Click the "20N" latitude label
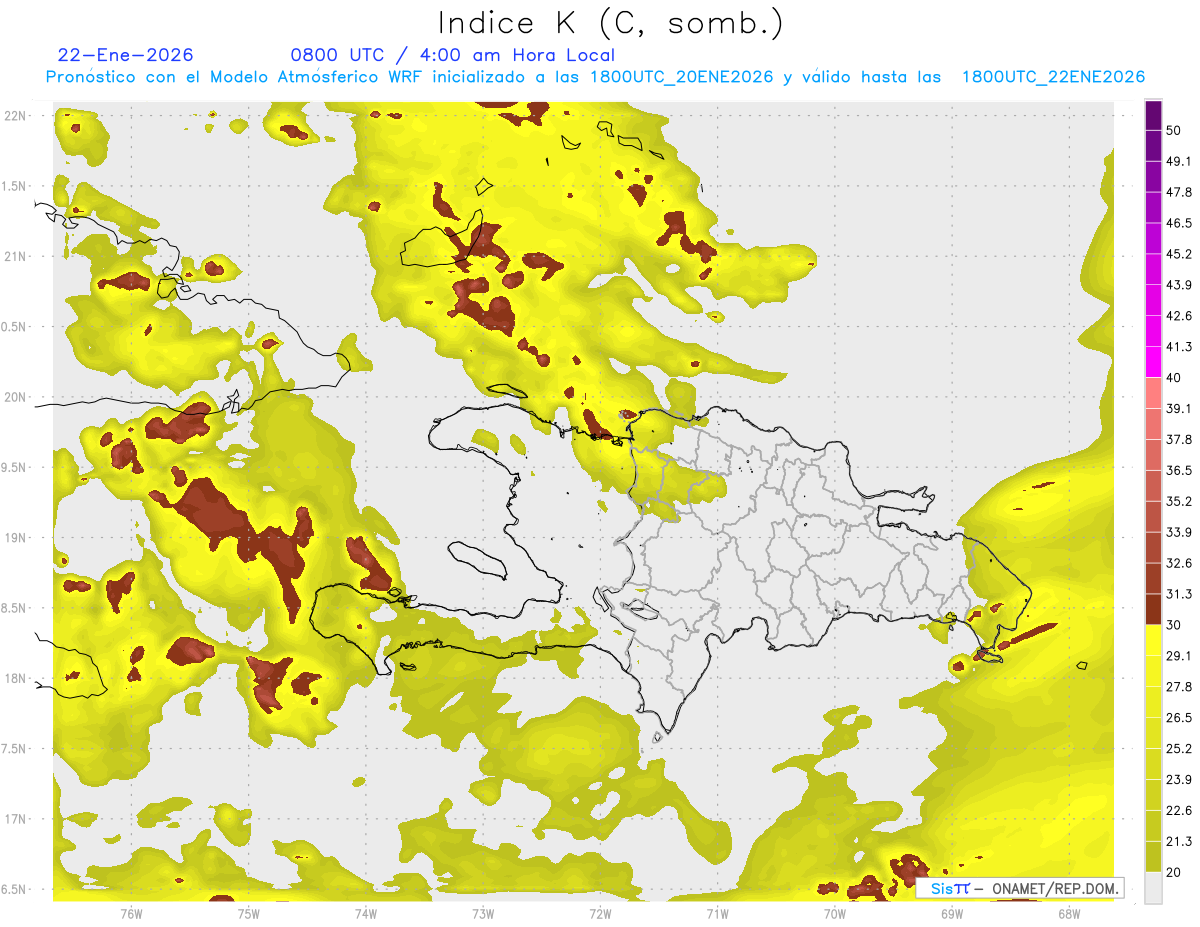The height and width of the screenshot is (927, 1200). click(16, 397)
